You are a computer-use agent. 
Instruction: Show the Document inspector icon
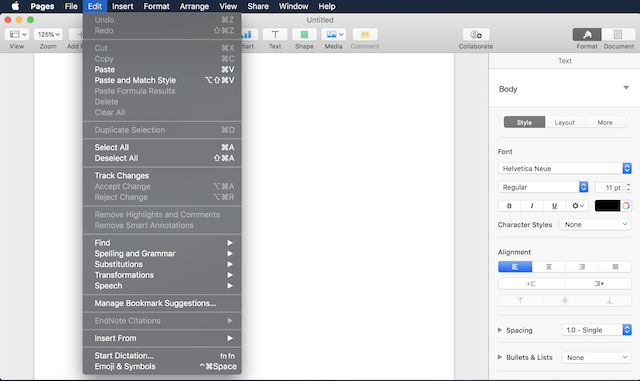click(618, 34)
